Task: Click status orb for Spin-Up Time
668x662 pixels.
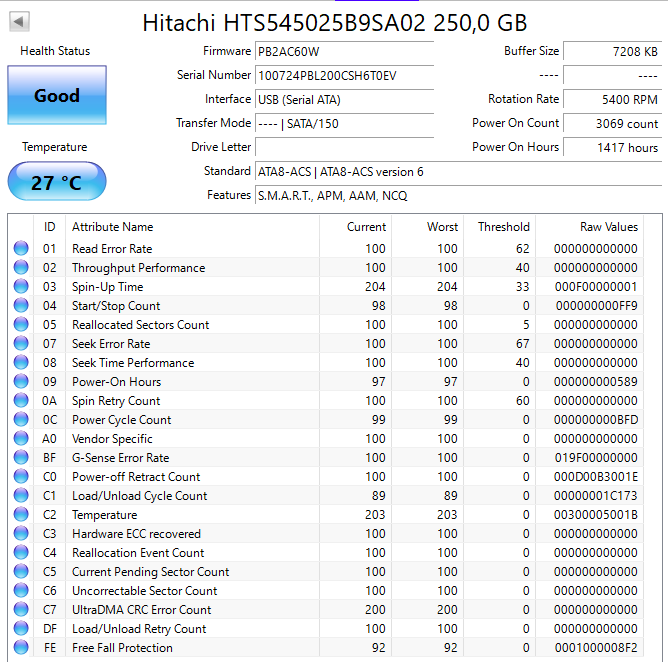Action: [x=21, y=287]
